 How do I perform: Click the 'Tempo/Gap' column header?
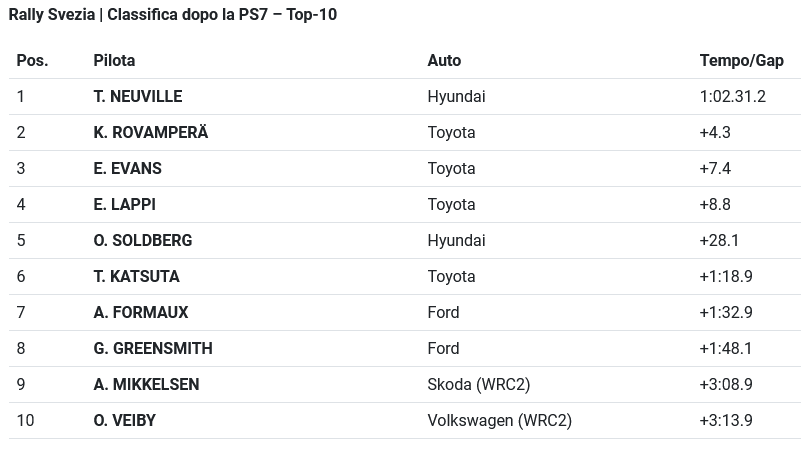pyautogui.click(x=741, y=61)
